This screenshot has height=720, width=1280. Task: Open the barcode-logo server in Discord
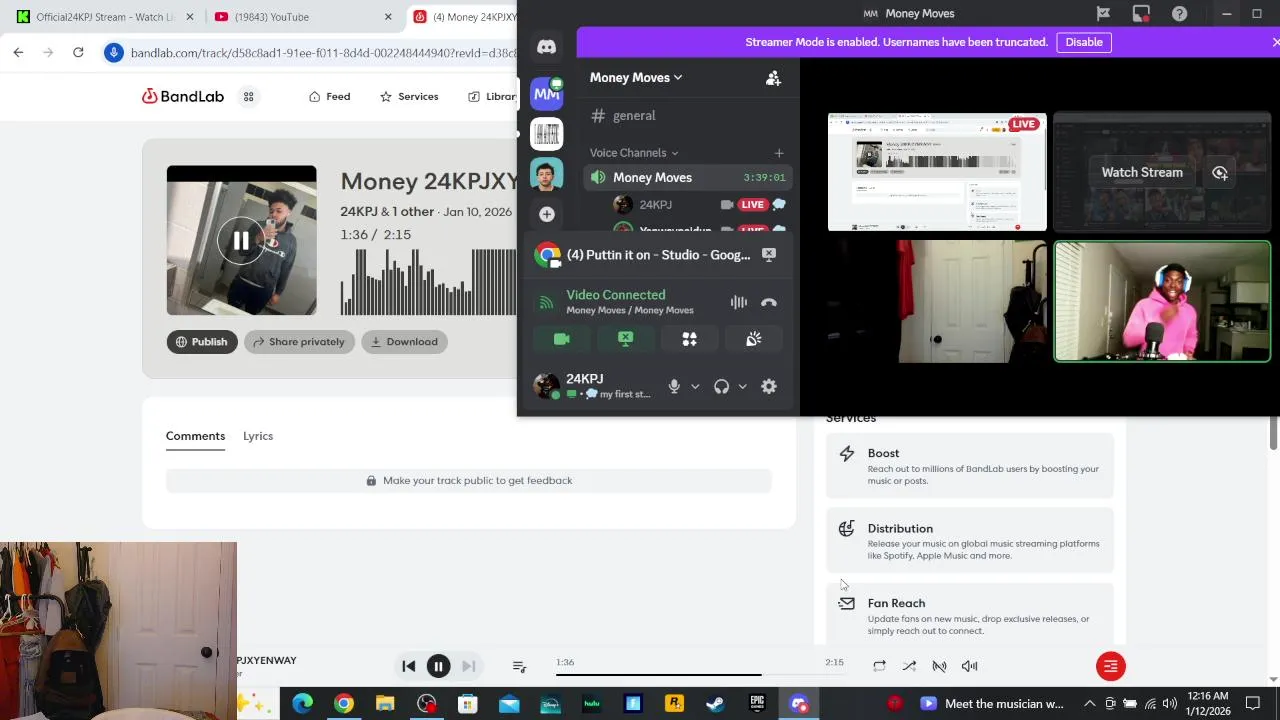pyautogui.click(x=546, y=133)
